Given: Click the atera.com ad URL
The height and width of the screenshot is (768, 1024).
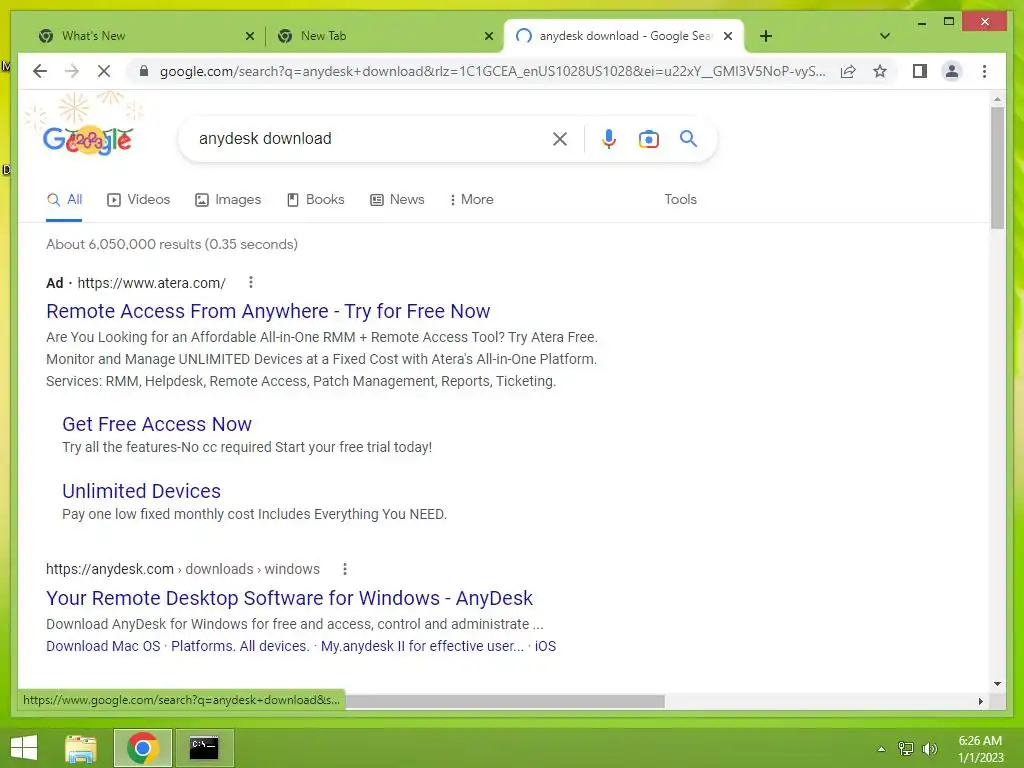Looking at the screenshot, I should (x=152, y=283).
